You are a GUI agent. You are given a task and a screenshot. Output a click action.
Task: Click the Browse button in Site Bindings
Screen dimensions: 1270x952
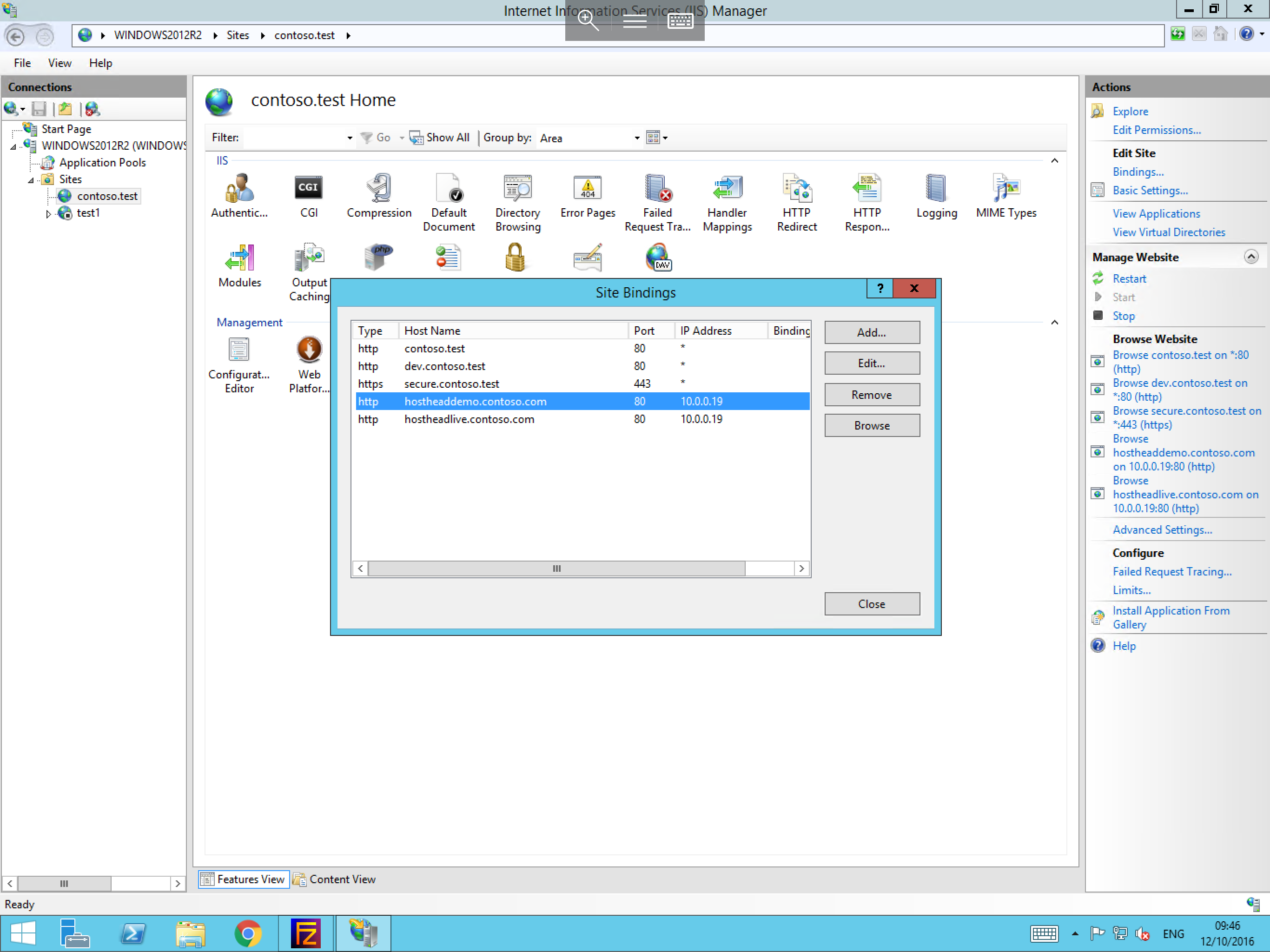click(872, 425)
